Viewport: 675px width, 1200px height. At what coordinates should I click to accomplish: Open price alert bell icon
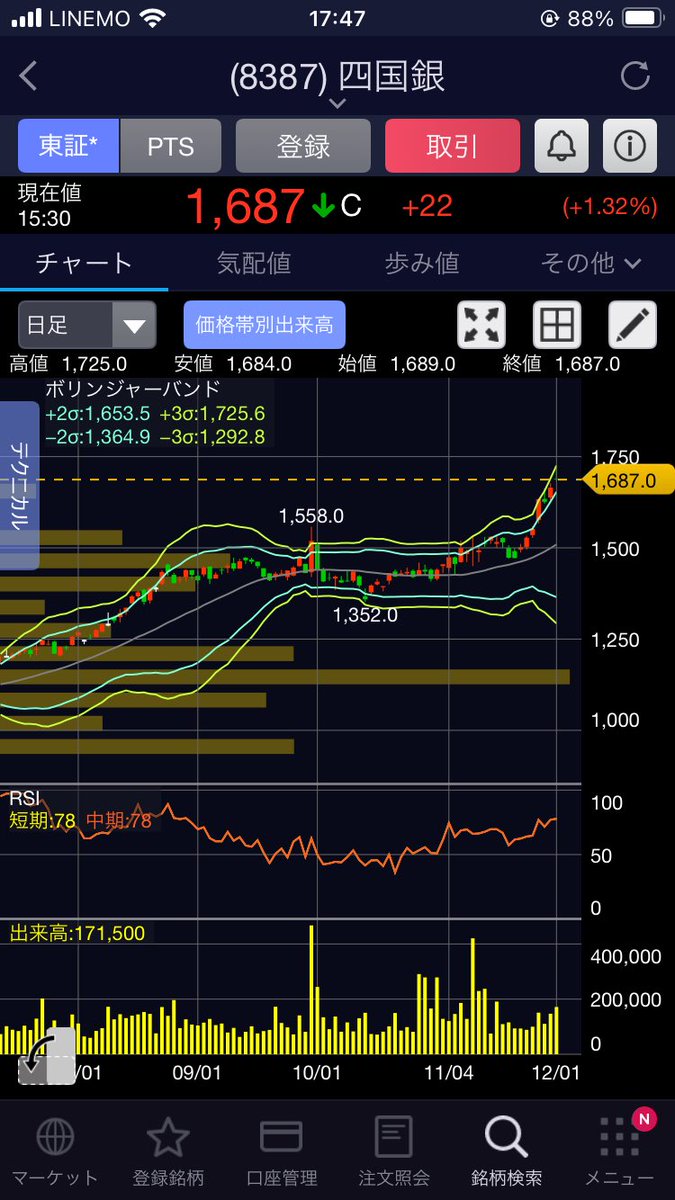[x=561, y=147]
